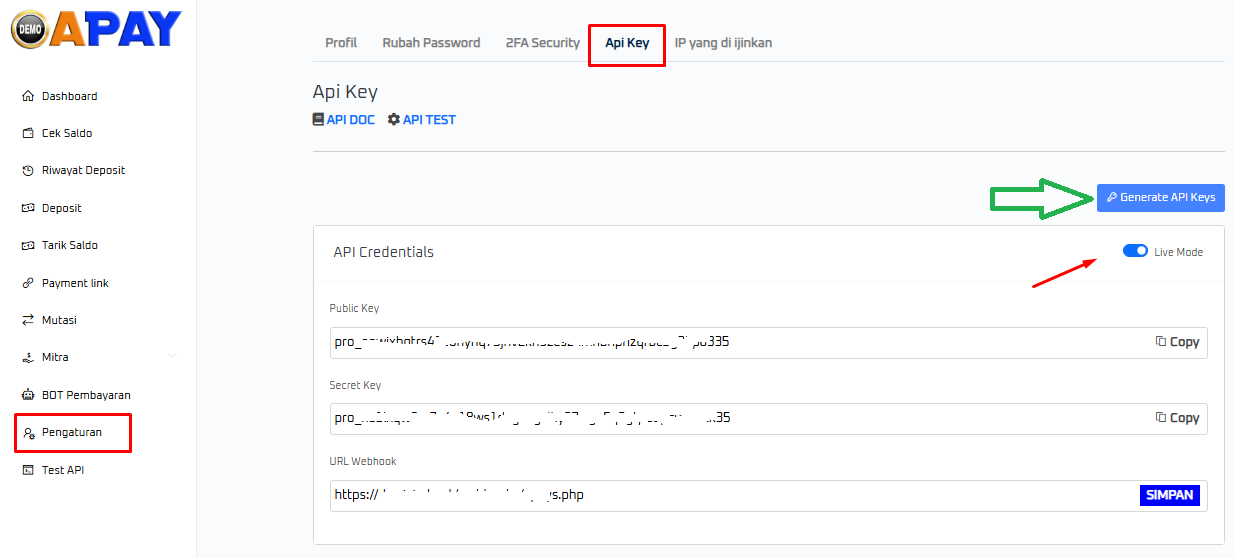Switch to Rubah Password tab
This screenshot has width=1235, height=558.
pyautogui.click(x=431, y=43)
